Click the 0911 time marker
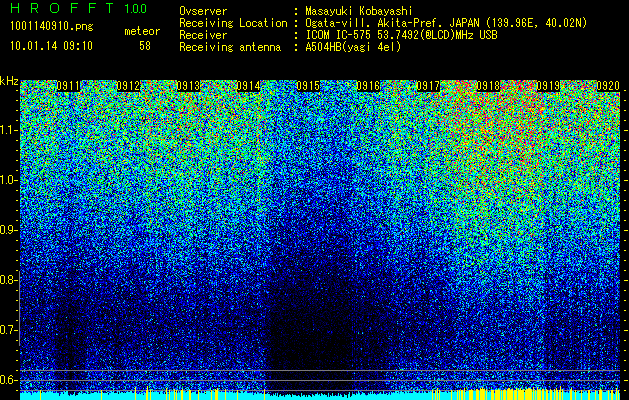The width and height of the screenshot is (629, 400). [68, 86]
